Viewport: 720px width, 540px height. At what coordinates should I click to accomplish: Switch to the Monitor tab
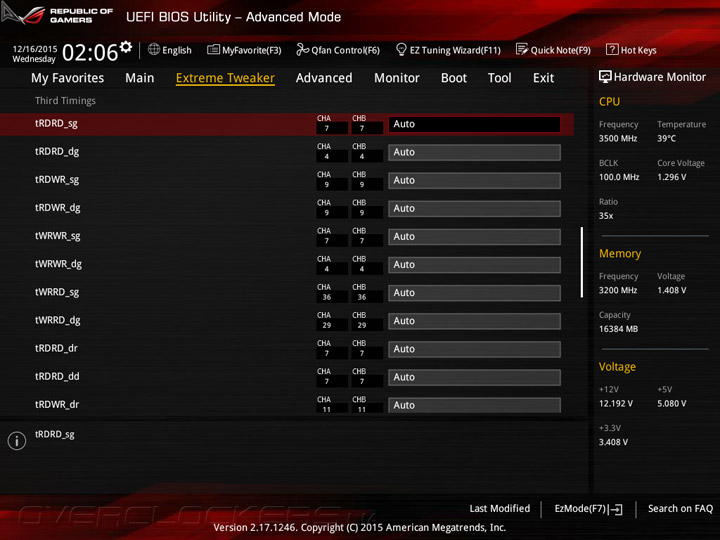pyautogui.click(x=397, y=78)
